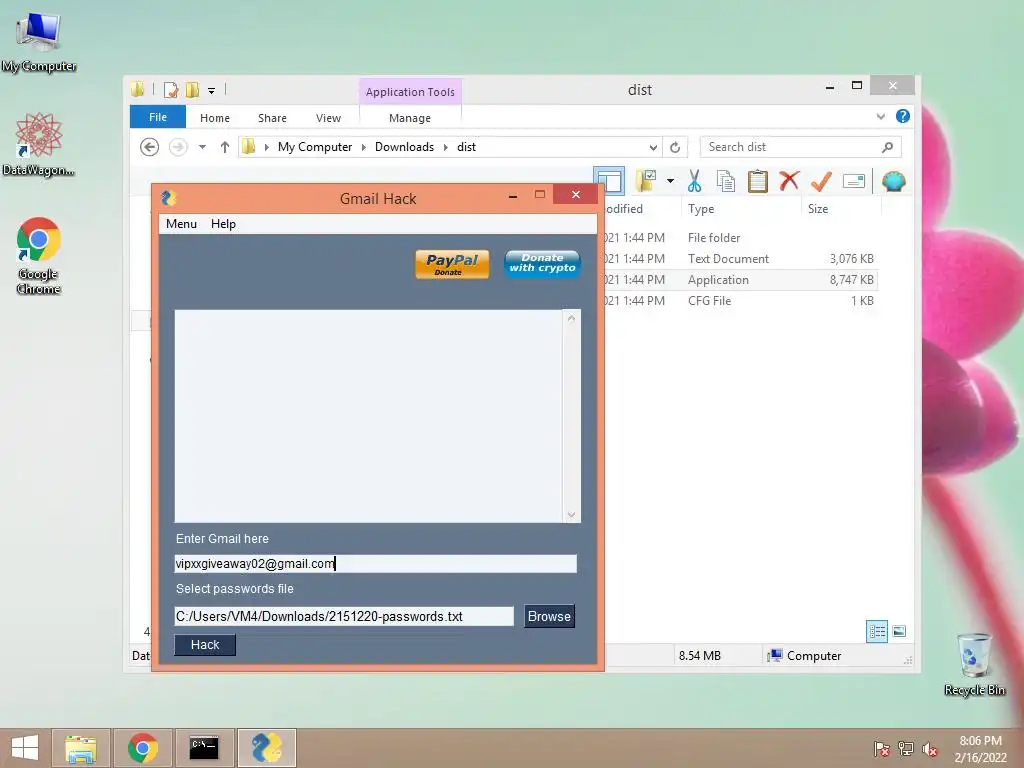
Task: Open the DataWagon desktop shortcut
Action: click(x=39, y=144)
